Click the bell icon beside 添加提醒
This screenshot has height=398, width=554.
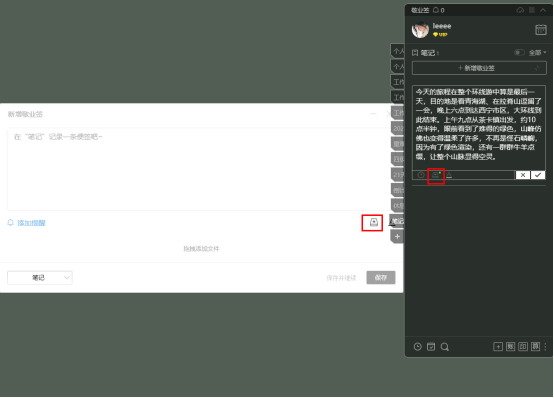11,222
